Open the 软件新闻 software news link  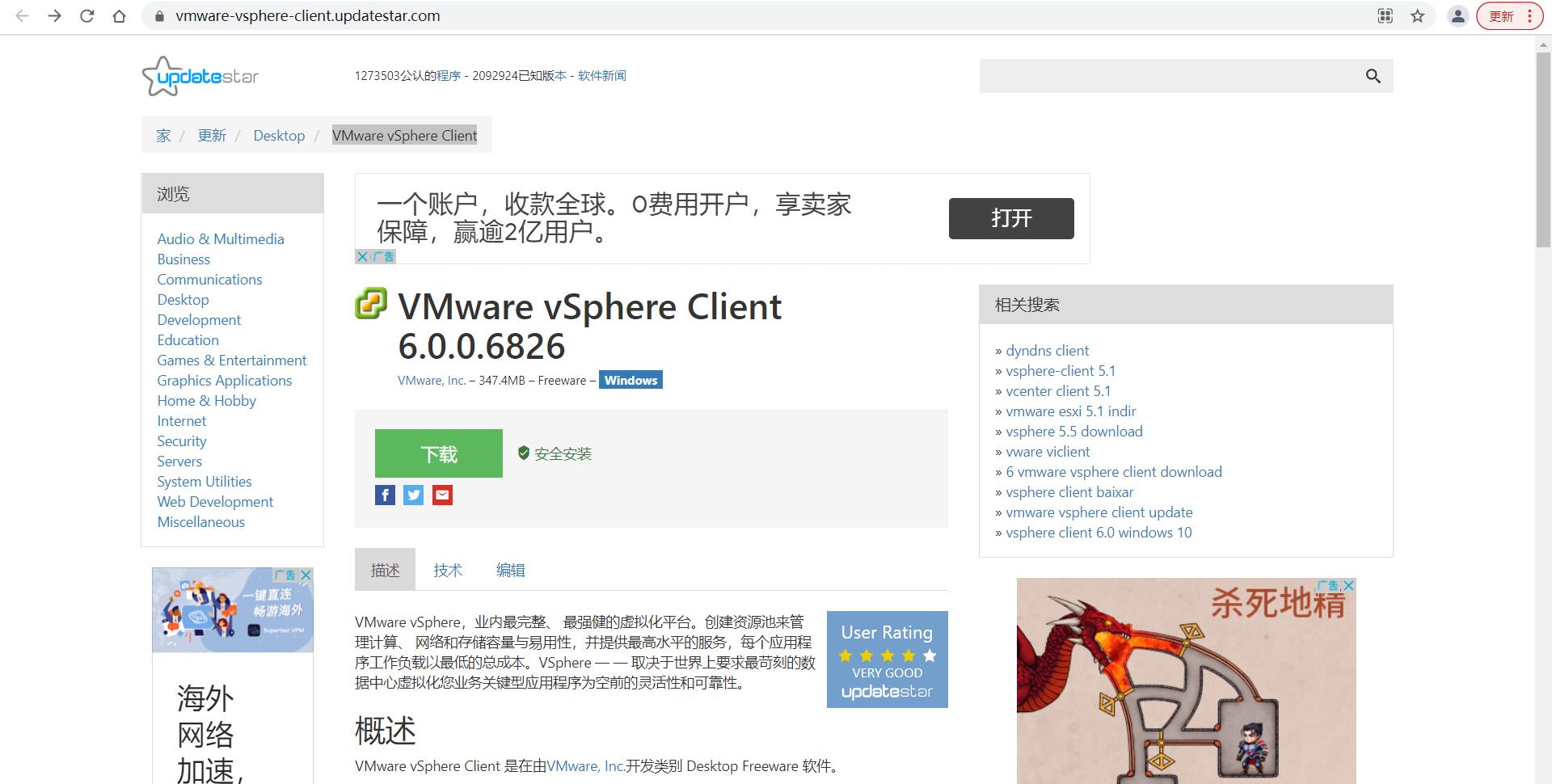(x=602, y=76)
